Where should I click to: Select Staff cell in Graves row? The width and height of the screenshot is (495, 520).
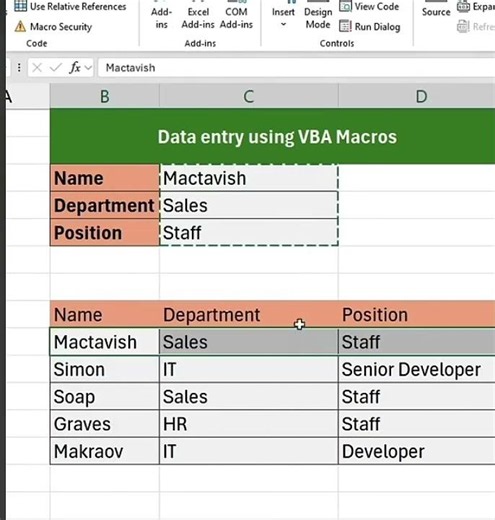[417, 424]
